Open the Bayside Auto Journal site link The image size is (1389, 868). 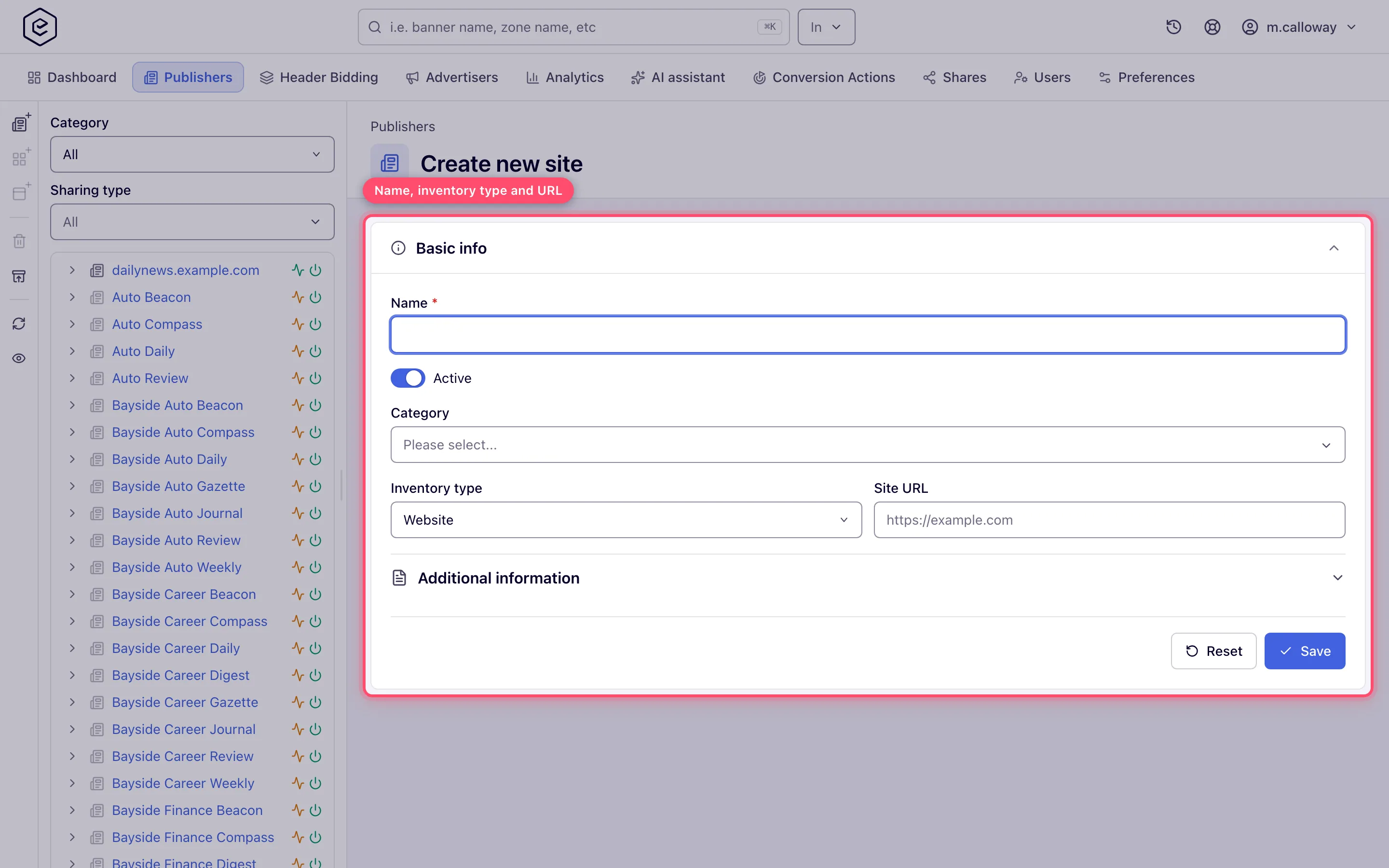coord(177,513)
